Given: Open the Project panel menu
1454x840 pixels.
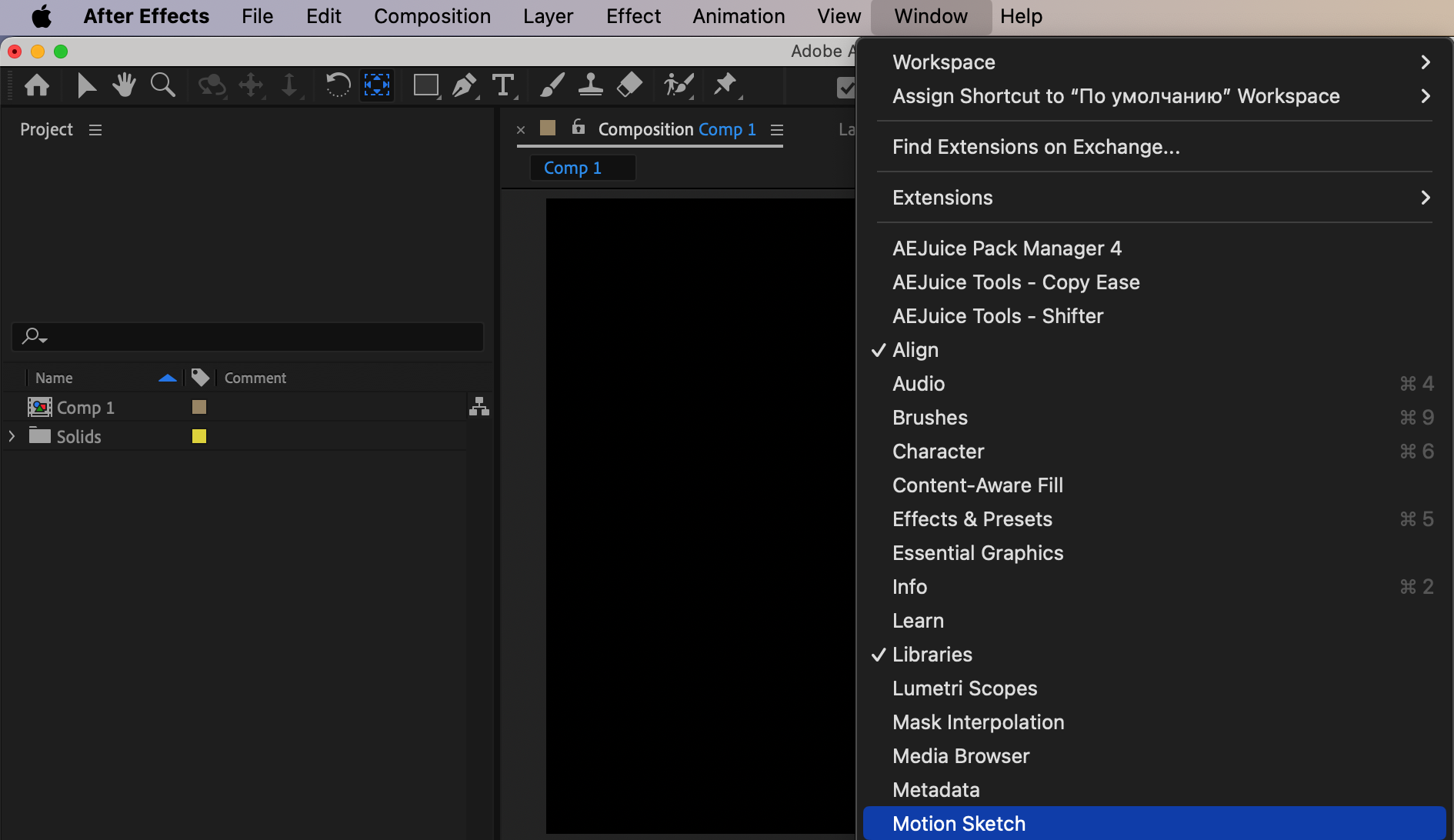Looking at the screenshot, I should tap(95, 130).
